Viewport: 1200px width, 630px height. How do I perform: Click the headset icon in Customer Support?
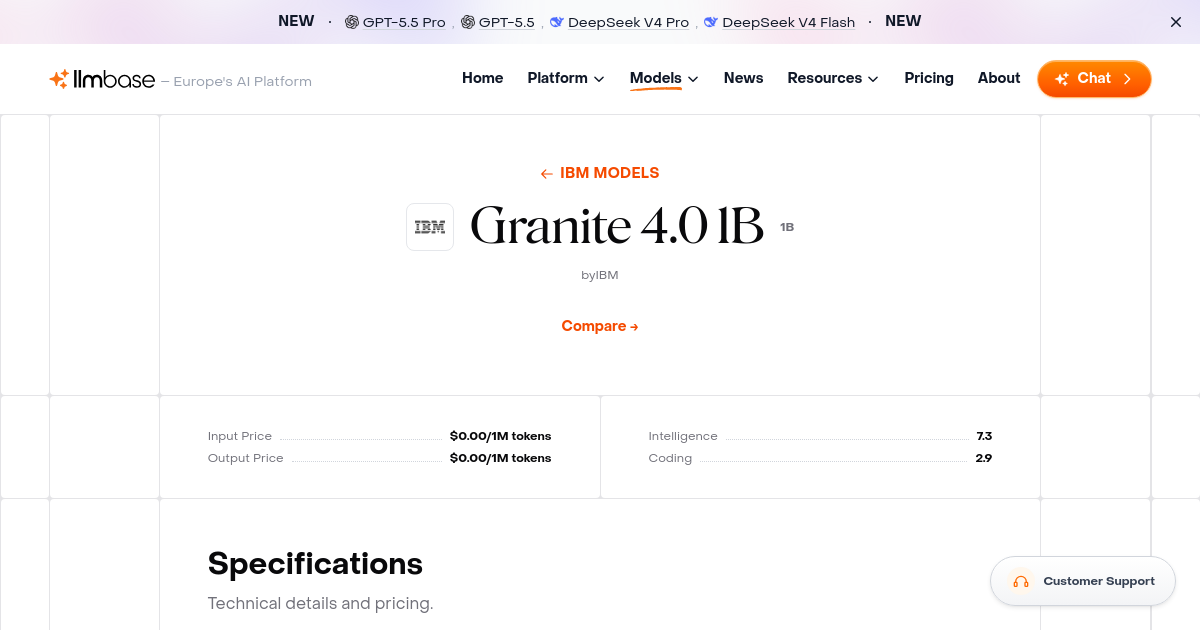click(1021, 581)
